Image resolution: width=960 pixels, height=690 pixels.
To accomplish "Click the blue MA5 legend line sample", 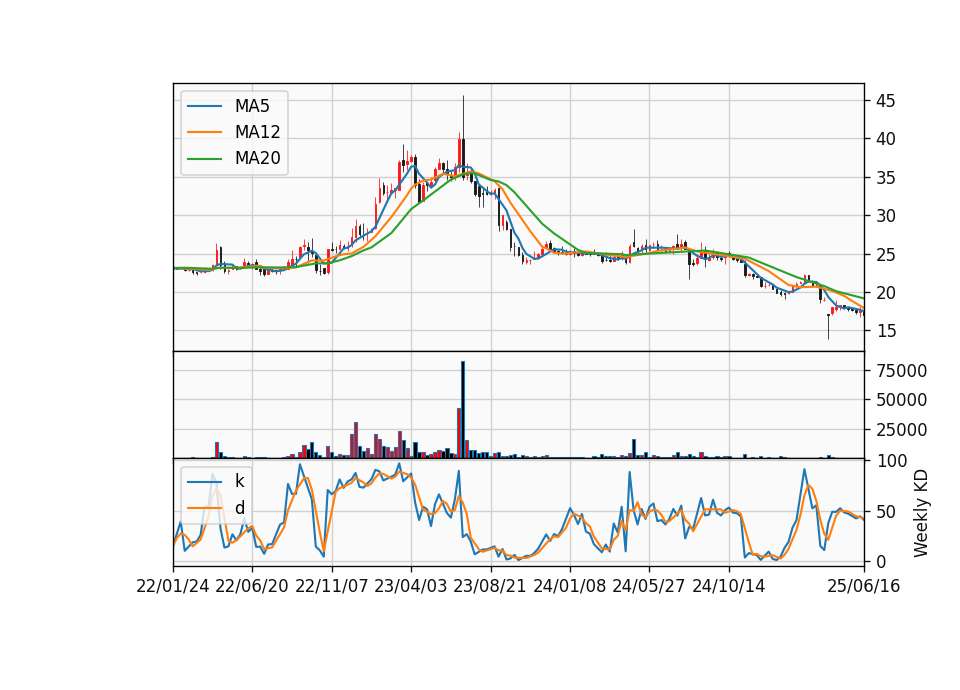I will coord(204,106).
